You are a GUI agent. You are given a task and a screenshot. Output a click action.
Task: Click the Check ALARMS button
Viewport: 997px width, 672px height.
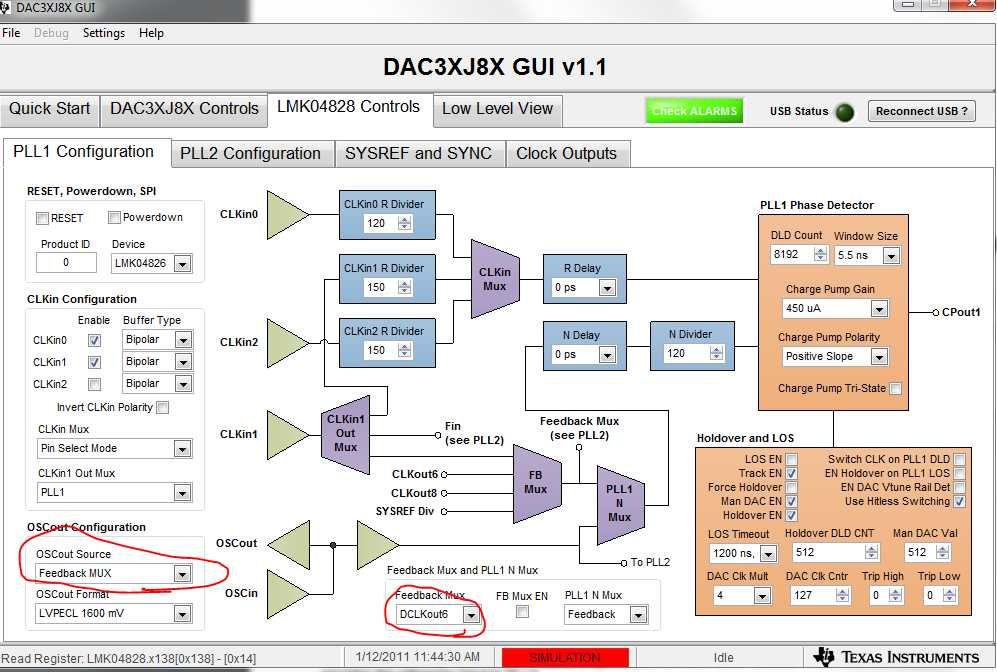(x=694, y=111)
